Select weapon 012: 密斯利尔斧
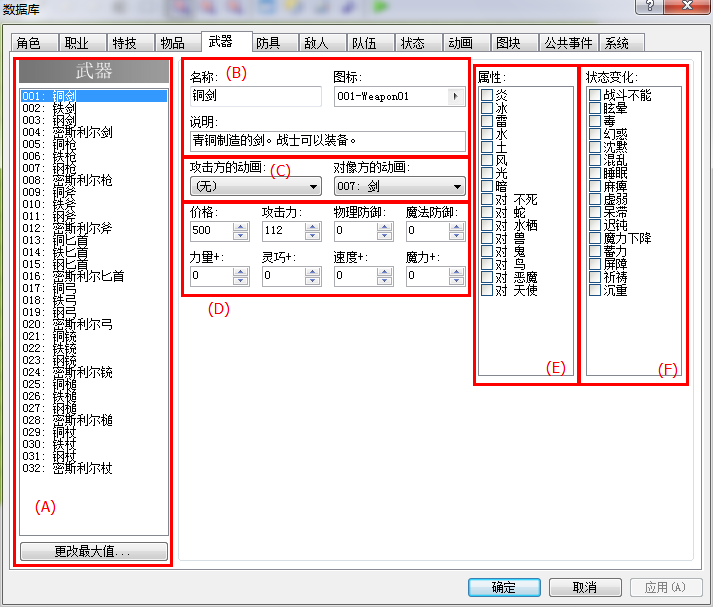This screenshot has height=607, width=713. tap(94, 228)
